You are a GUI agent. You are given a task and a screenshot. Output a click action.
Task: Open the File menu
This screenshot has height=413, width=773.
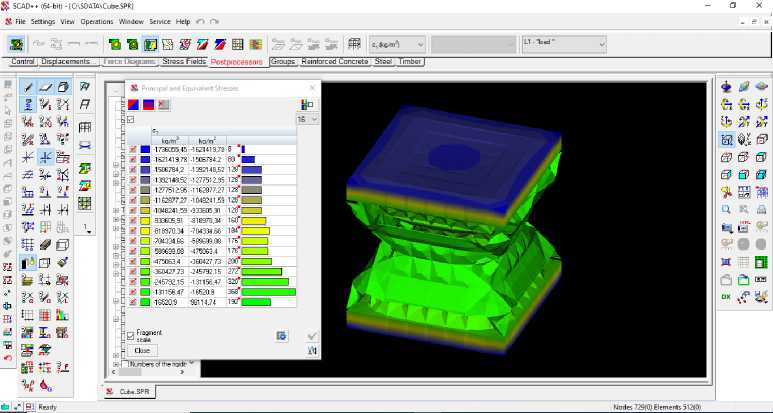[20, 22]
